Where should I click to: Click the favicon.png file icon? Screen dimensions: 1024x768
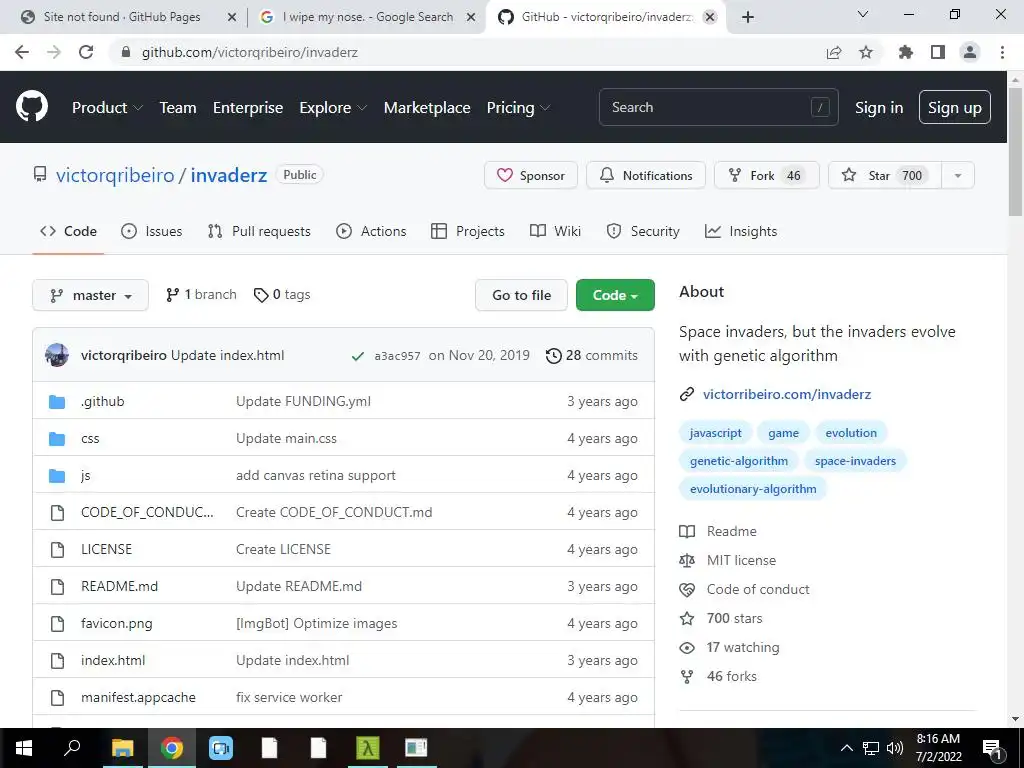click(x=57, y=624)
